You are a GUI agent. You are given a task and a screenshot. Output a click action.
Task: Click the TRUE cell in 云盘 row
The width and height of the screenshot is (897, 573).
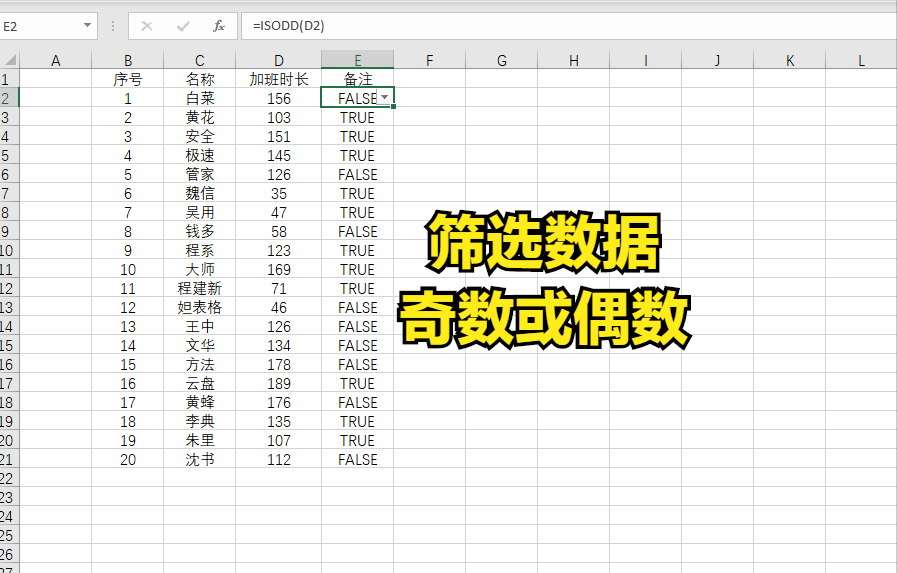click(358, 383)
